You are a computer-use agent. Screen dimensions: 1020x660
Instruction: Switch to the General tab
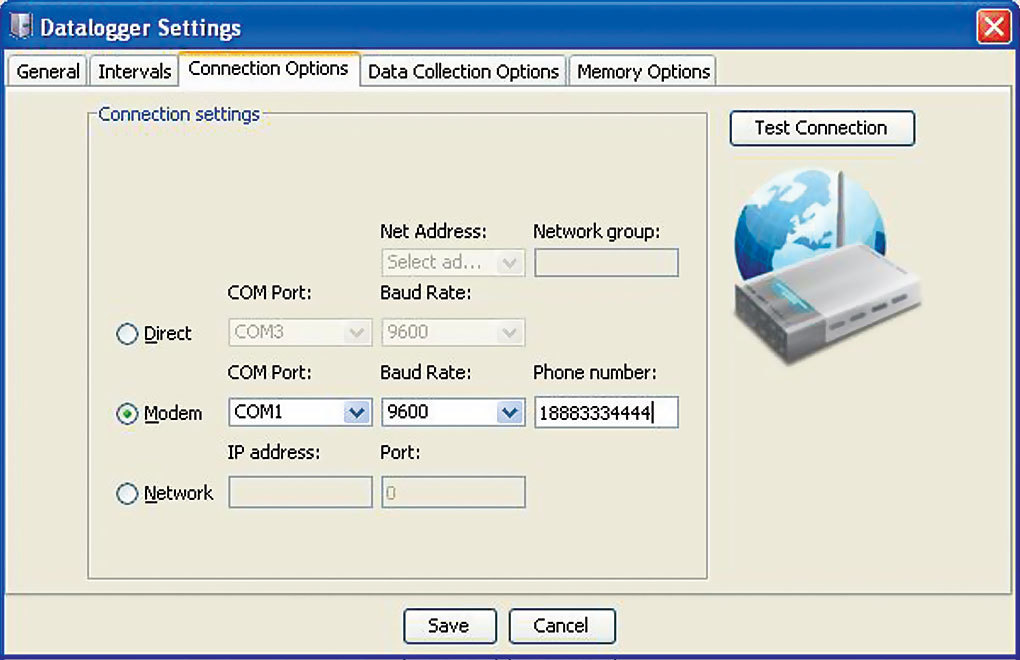[x=46, y=70]
